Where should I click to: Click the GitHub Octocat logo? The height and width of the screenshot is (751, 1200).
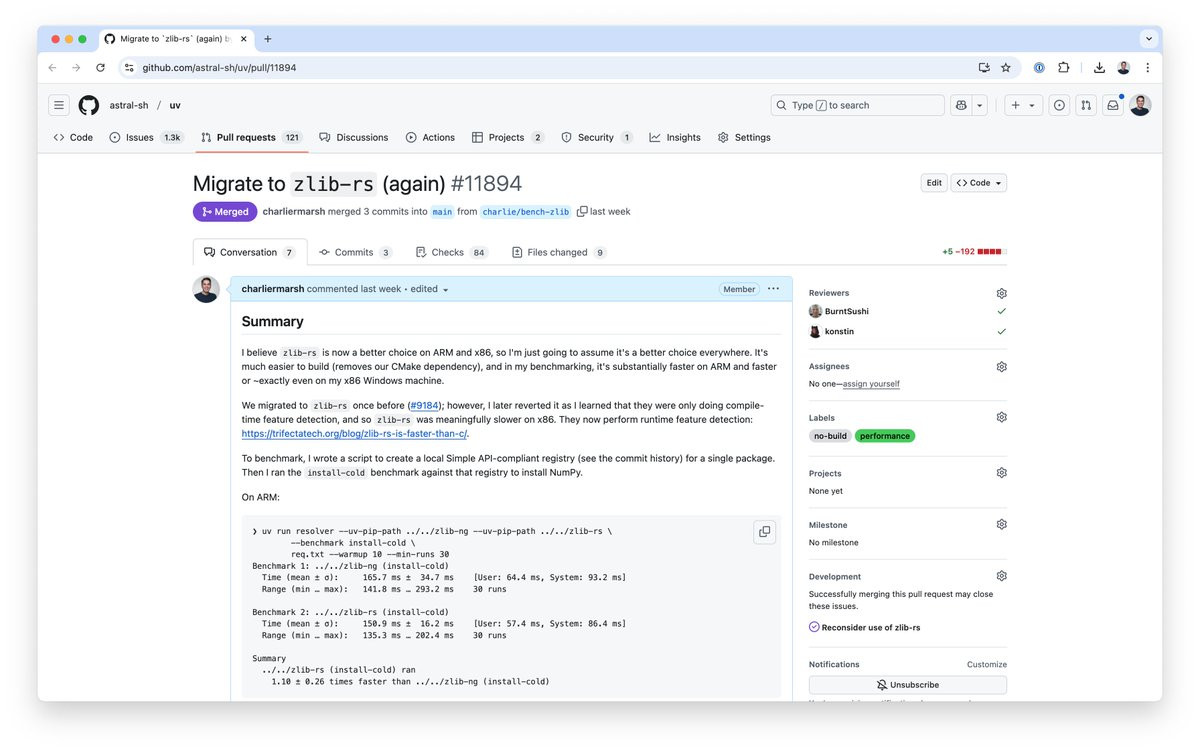(x=89, y=105)
